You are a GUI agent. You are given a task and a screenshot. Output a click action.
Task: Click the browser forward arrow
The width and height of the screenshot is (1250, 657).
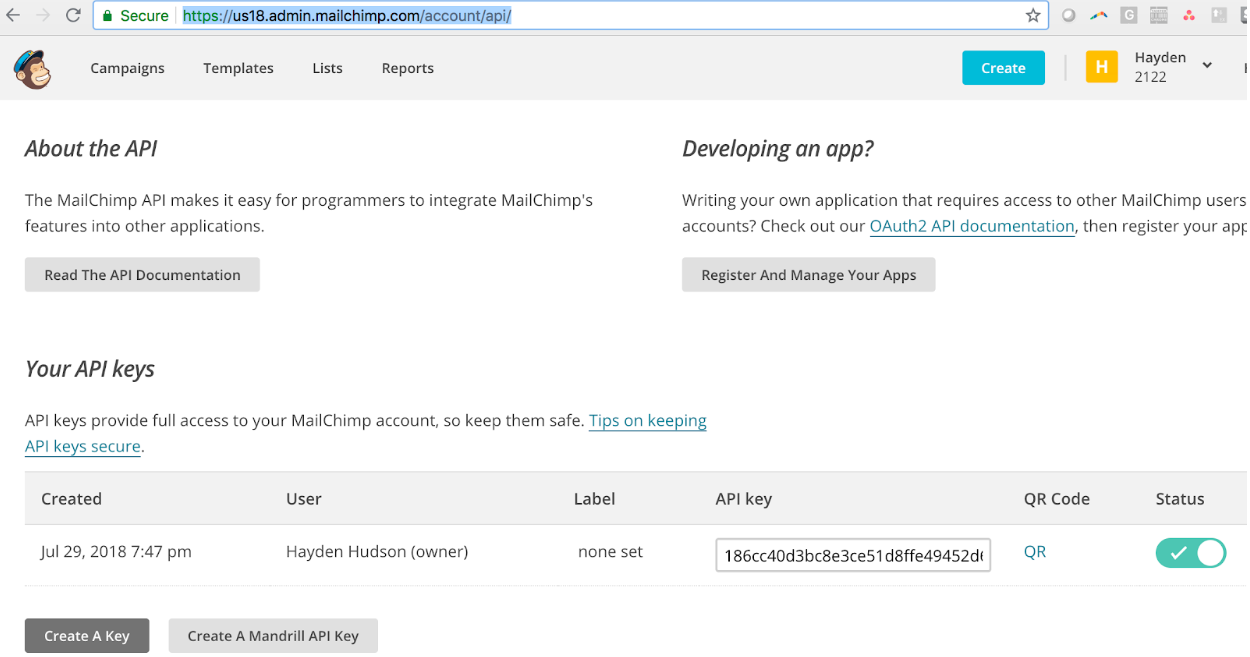click(x=43, y=15)
